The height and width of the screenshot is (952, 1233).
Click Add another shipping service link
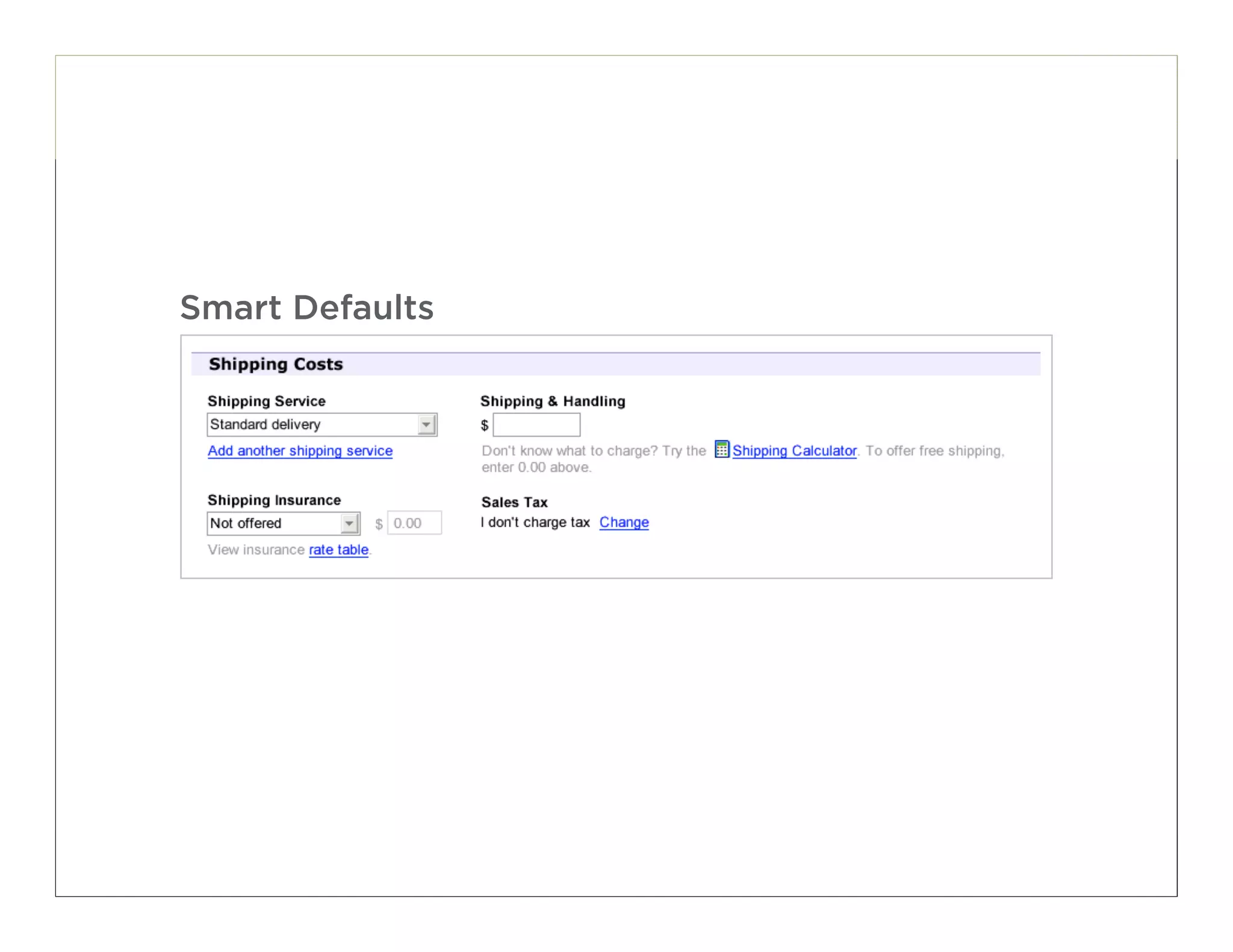[x=300, y=451]
